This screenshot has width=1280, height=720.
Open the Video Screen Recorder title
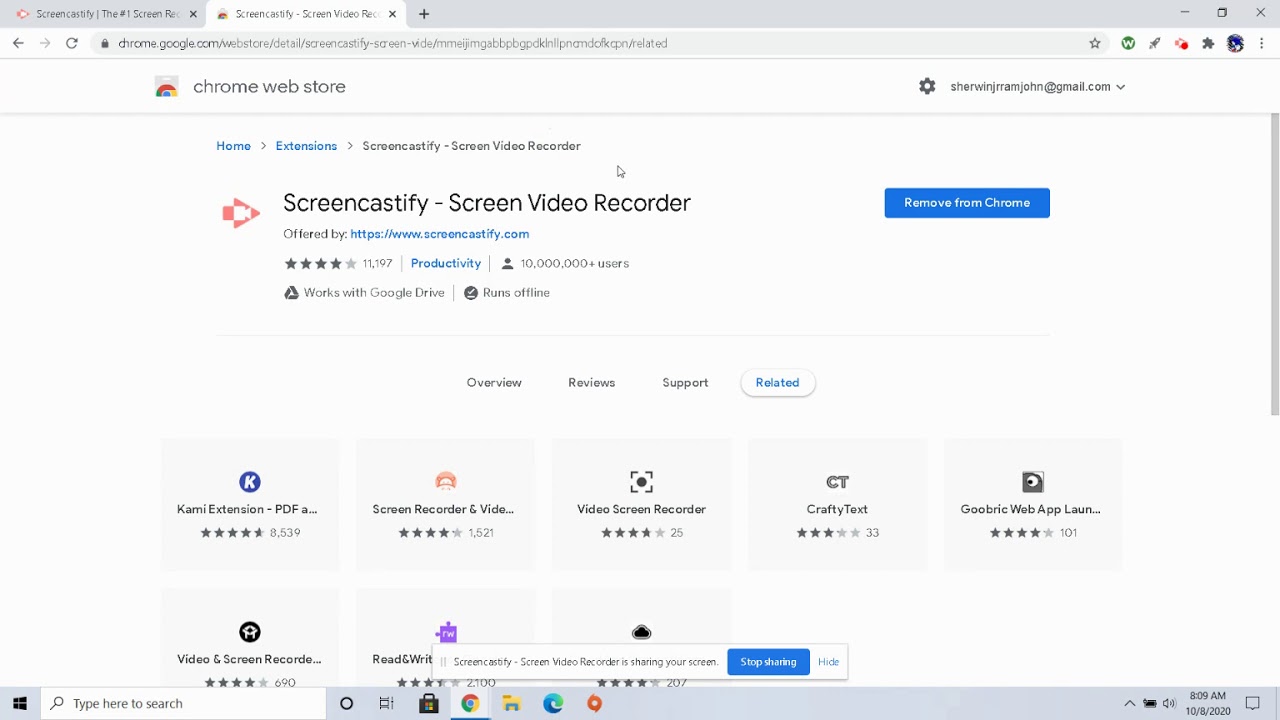coord(642,509)
